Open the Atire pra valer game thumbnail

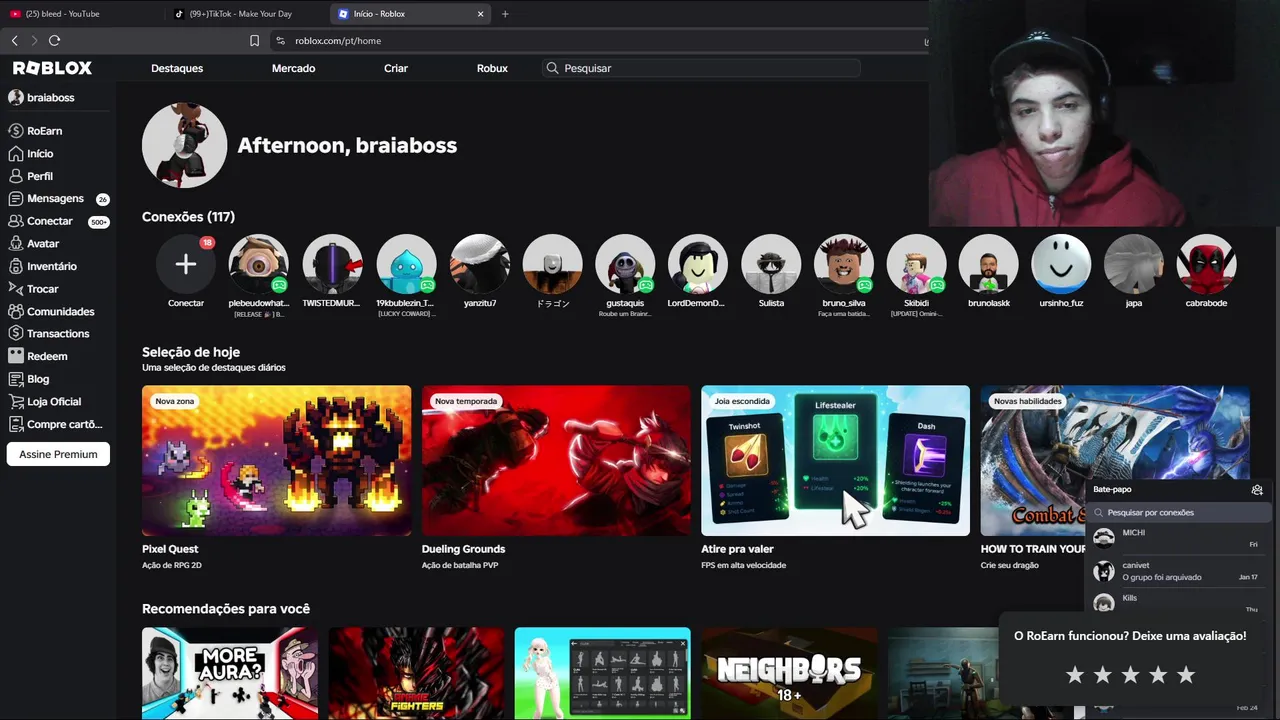click(x=835, y=461)
